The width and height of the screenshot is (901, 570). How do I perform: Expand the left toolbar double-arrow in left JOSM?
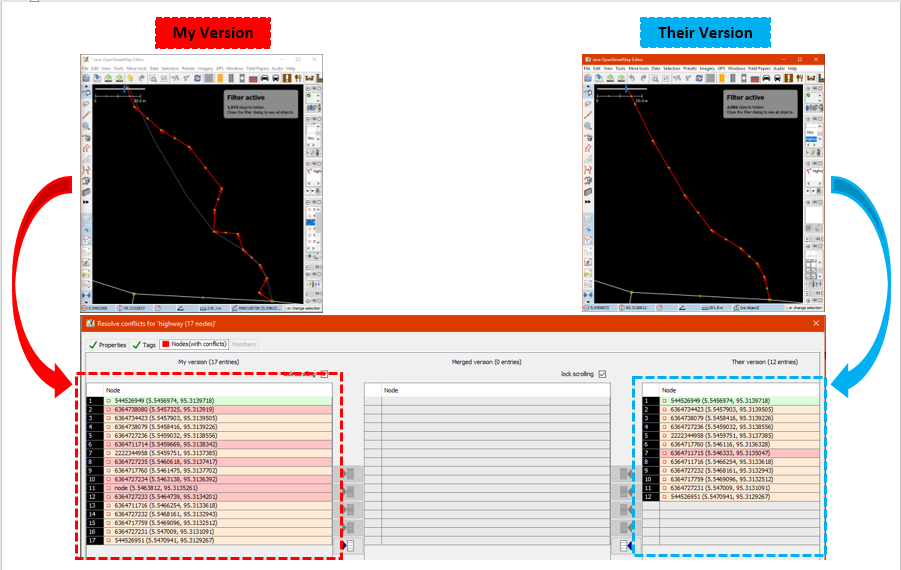click(x=86, y=202)
